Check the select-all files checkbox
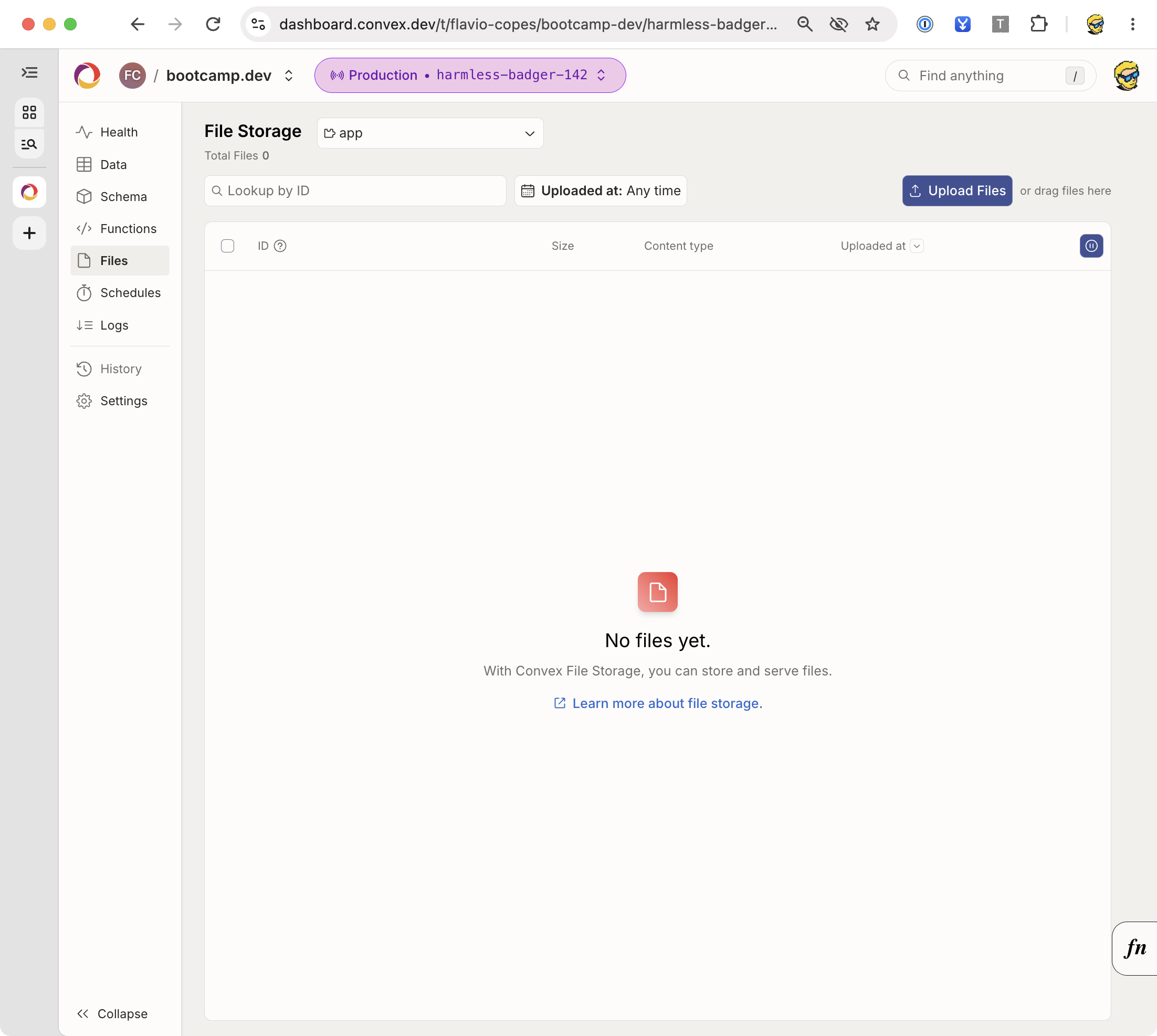 click(x=227, y=246)
